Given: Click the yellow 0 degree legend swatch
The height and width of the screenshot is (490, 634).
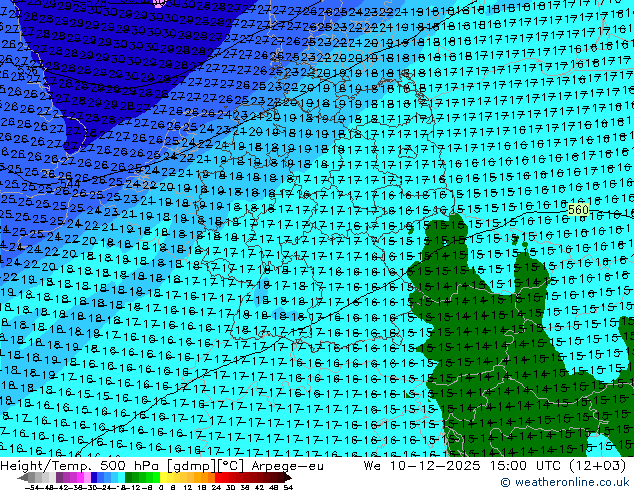Looking at the screenshot, I should point(163,477).
